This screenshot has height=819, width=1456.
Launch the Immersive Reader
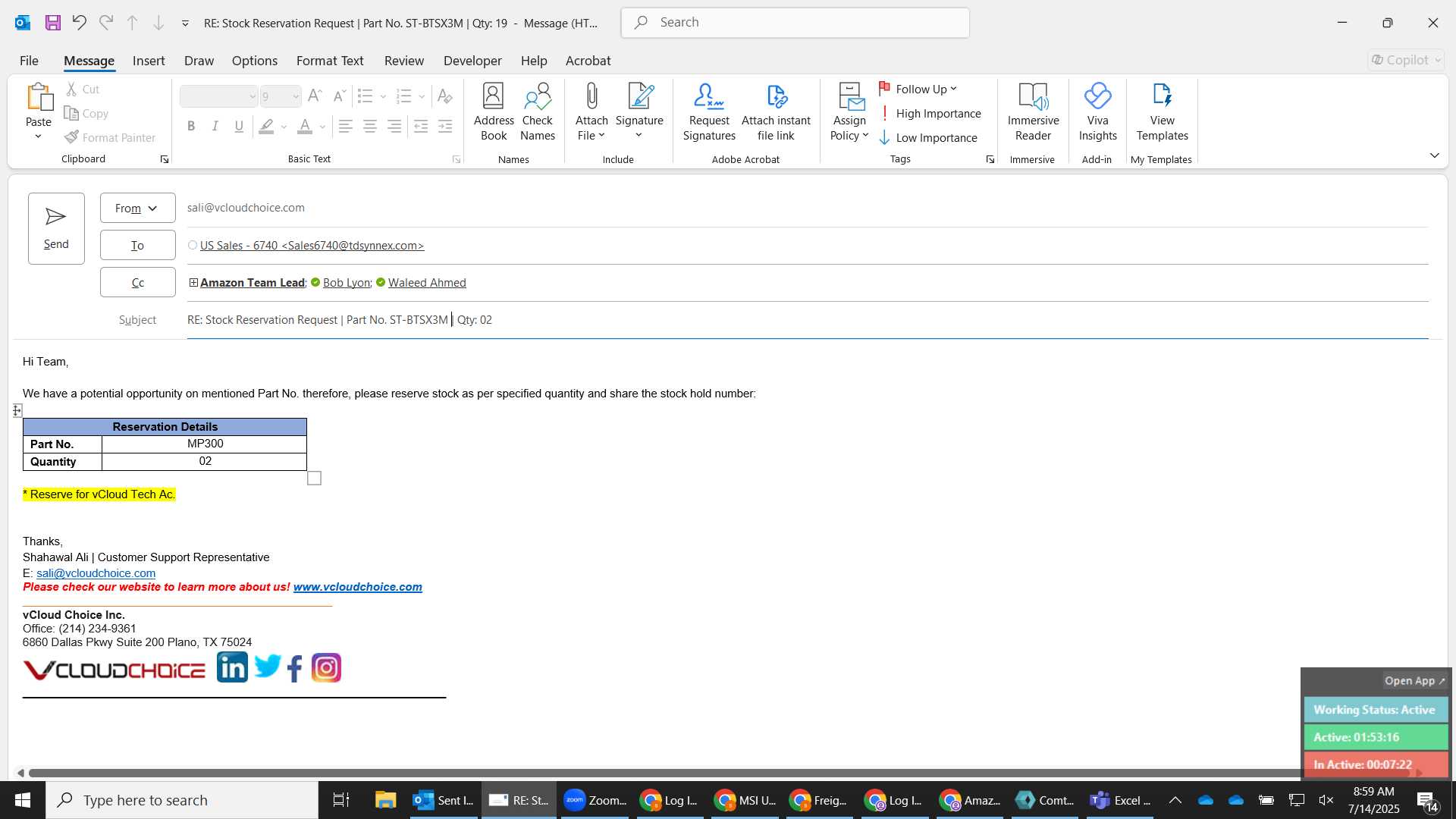click(1033, 112)
